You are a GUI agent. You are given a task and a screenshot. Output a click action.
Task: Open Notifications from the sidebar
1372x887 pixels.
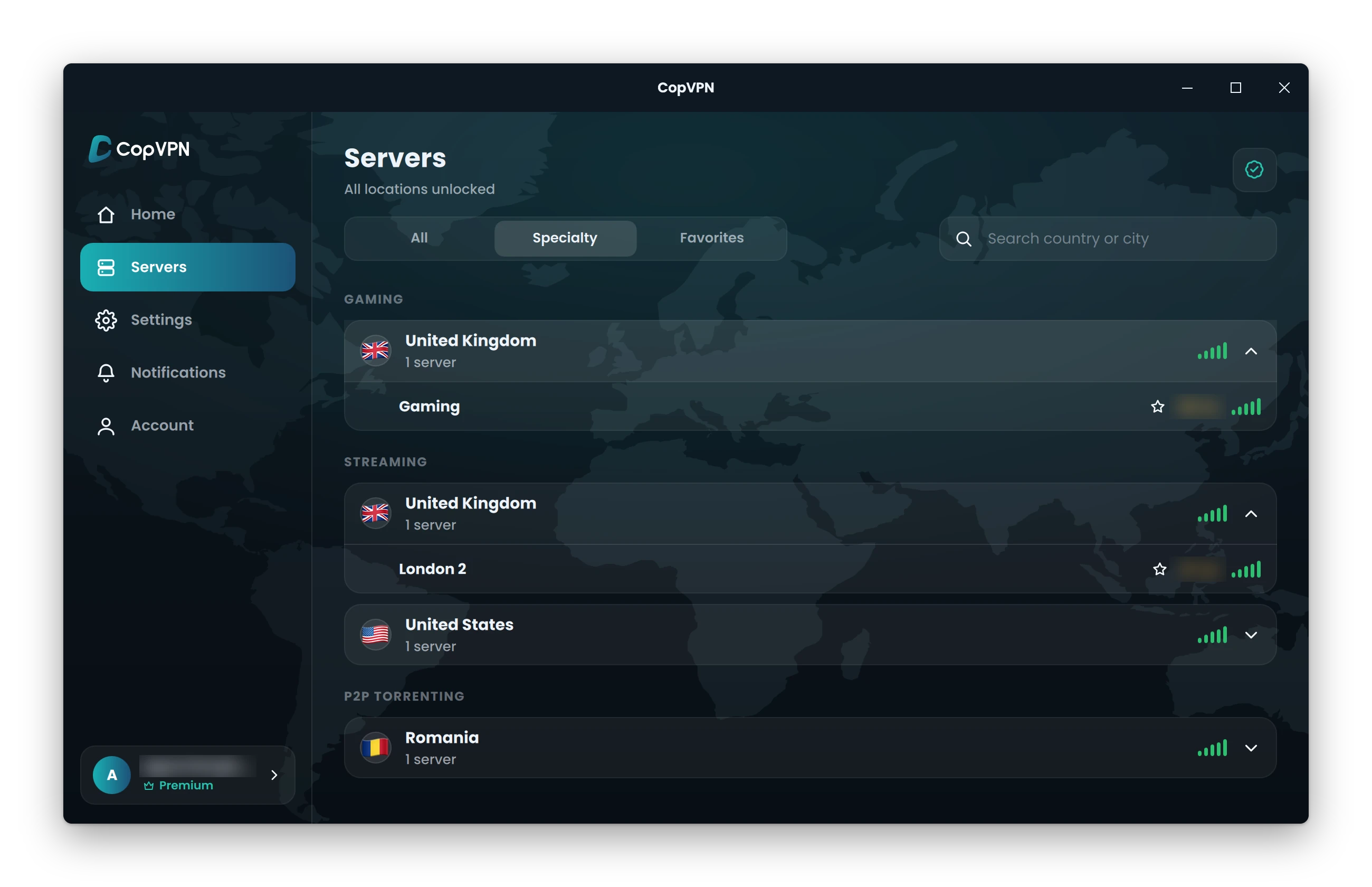pos(187,373)
